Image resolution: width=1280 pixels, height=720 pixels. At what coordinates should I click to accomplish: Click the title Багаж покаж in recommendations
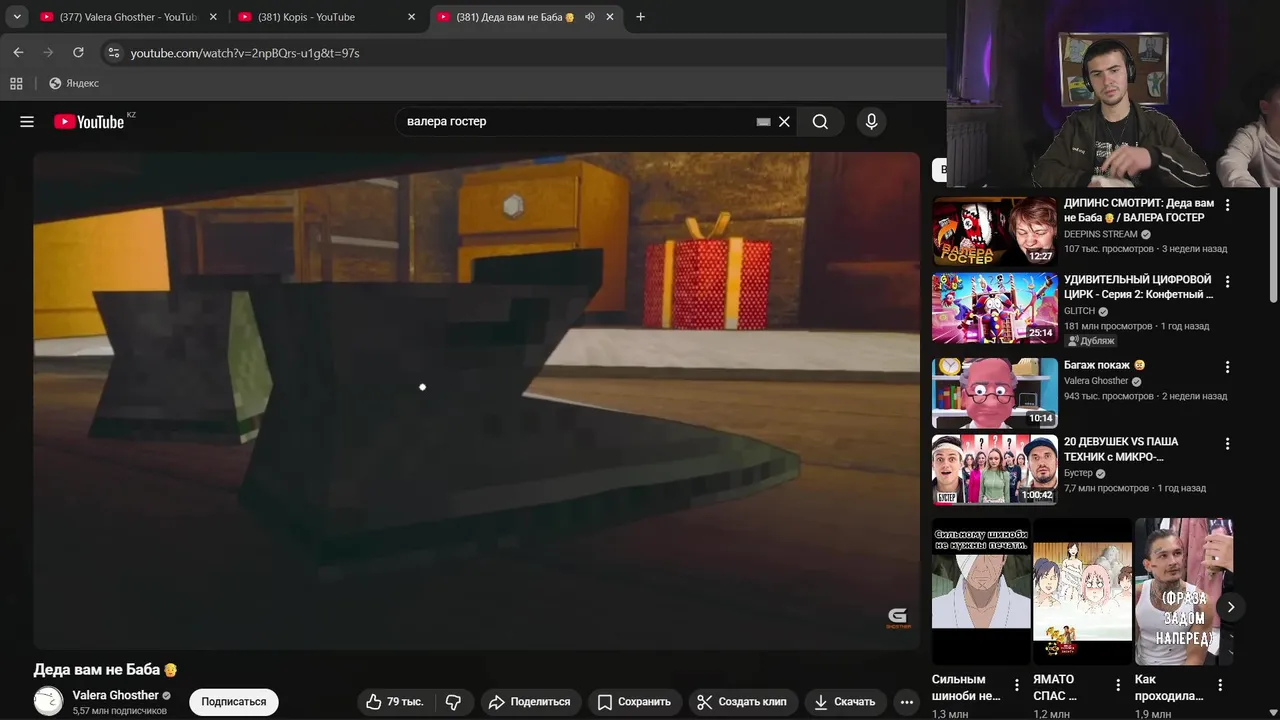1104,365
